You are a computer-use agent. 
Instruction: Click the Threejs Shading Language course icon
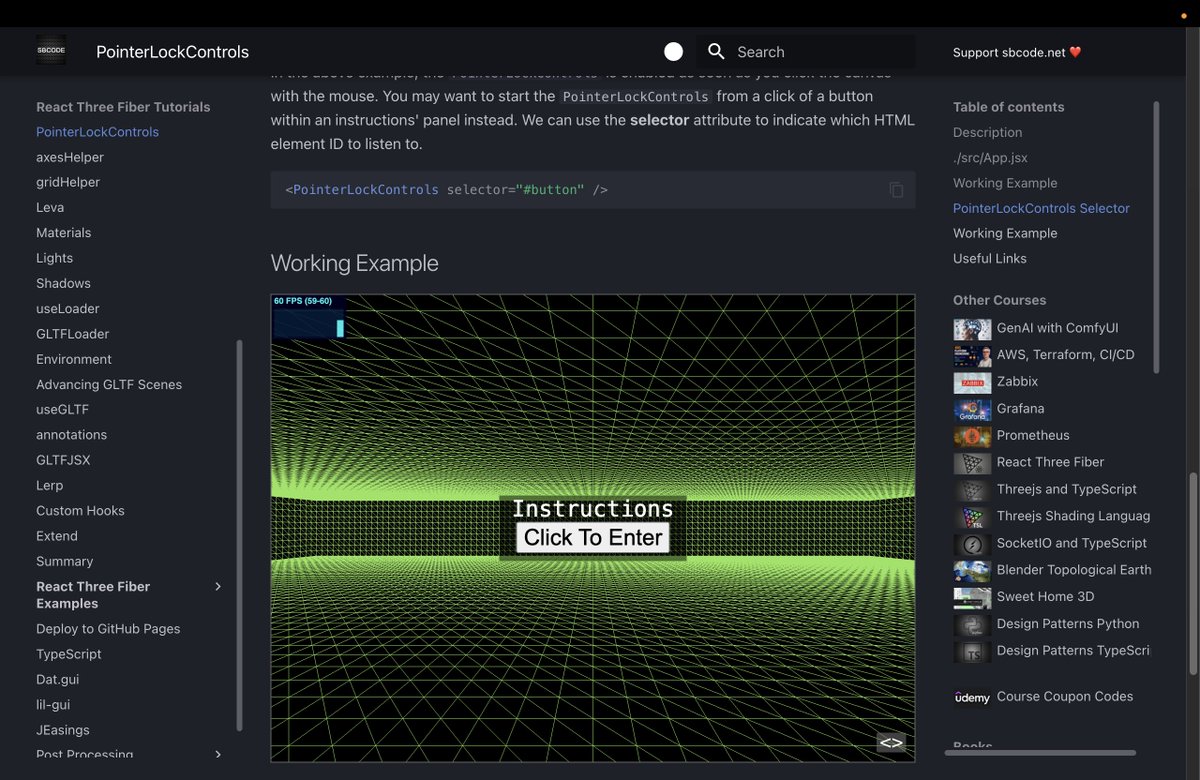click(x=972, y=517)
